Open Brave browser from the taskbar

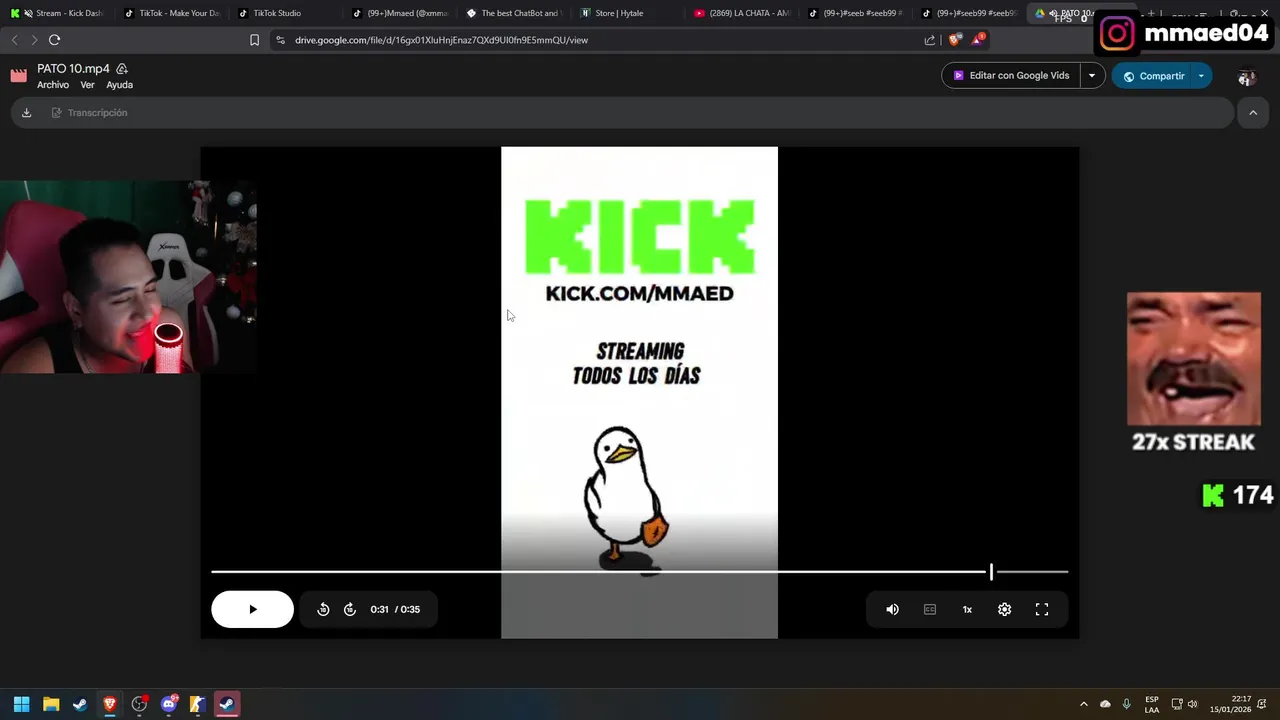[x=109, y=704]
